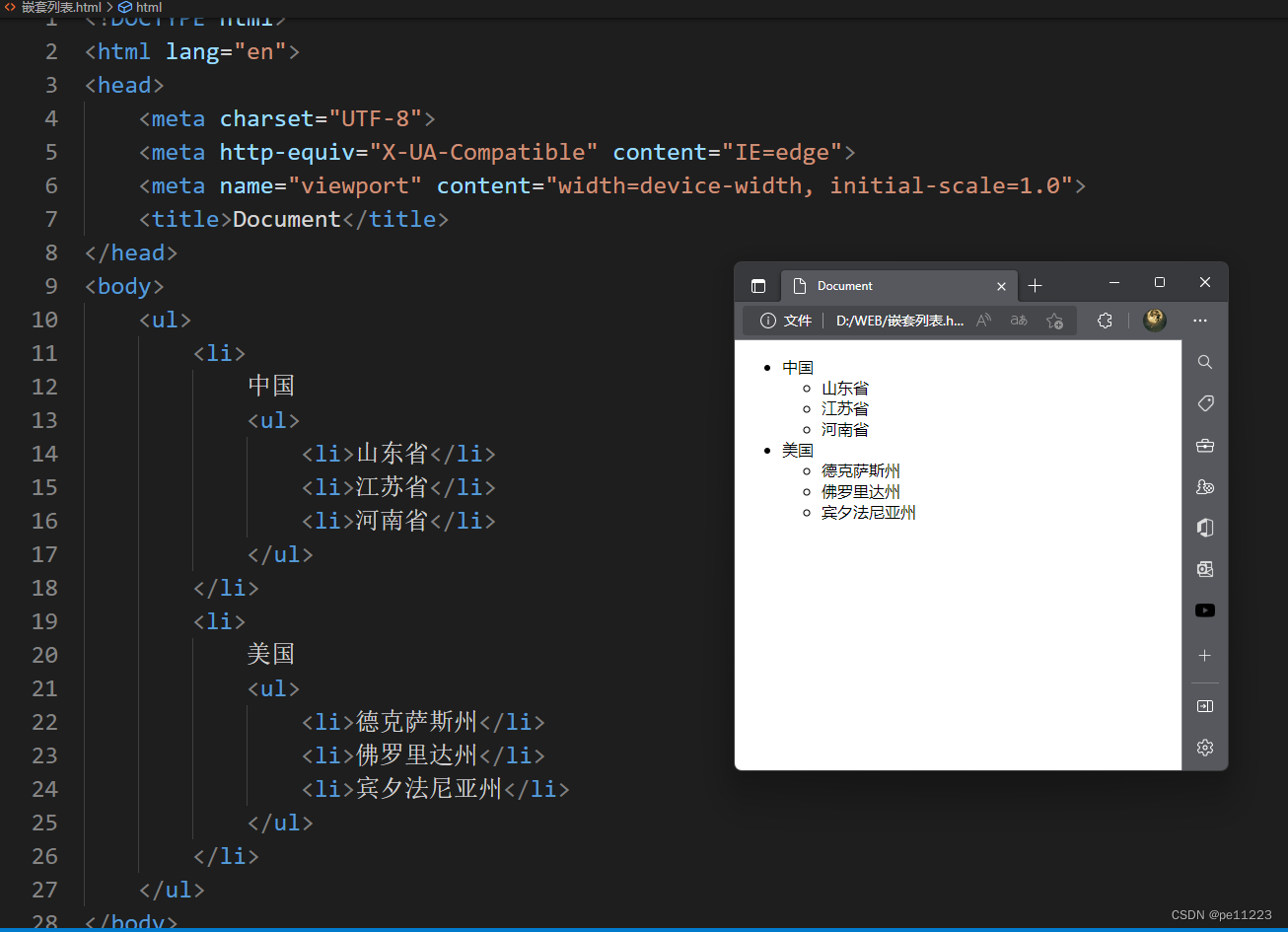Click the Read aloud icon
The height and width of the screenshot is (932, 1288).
[x=983, y=321]
